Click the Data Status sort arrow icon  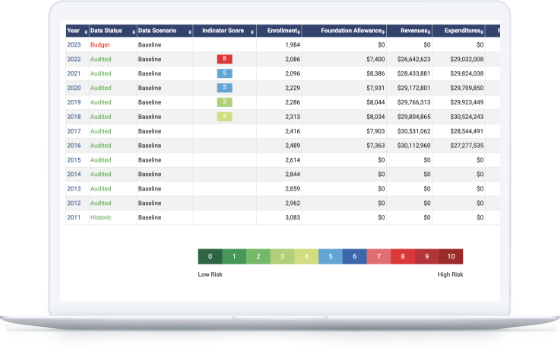click(x=134, y=32)
